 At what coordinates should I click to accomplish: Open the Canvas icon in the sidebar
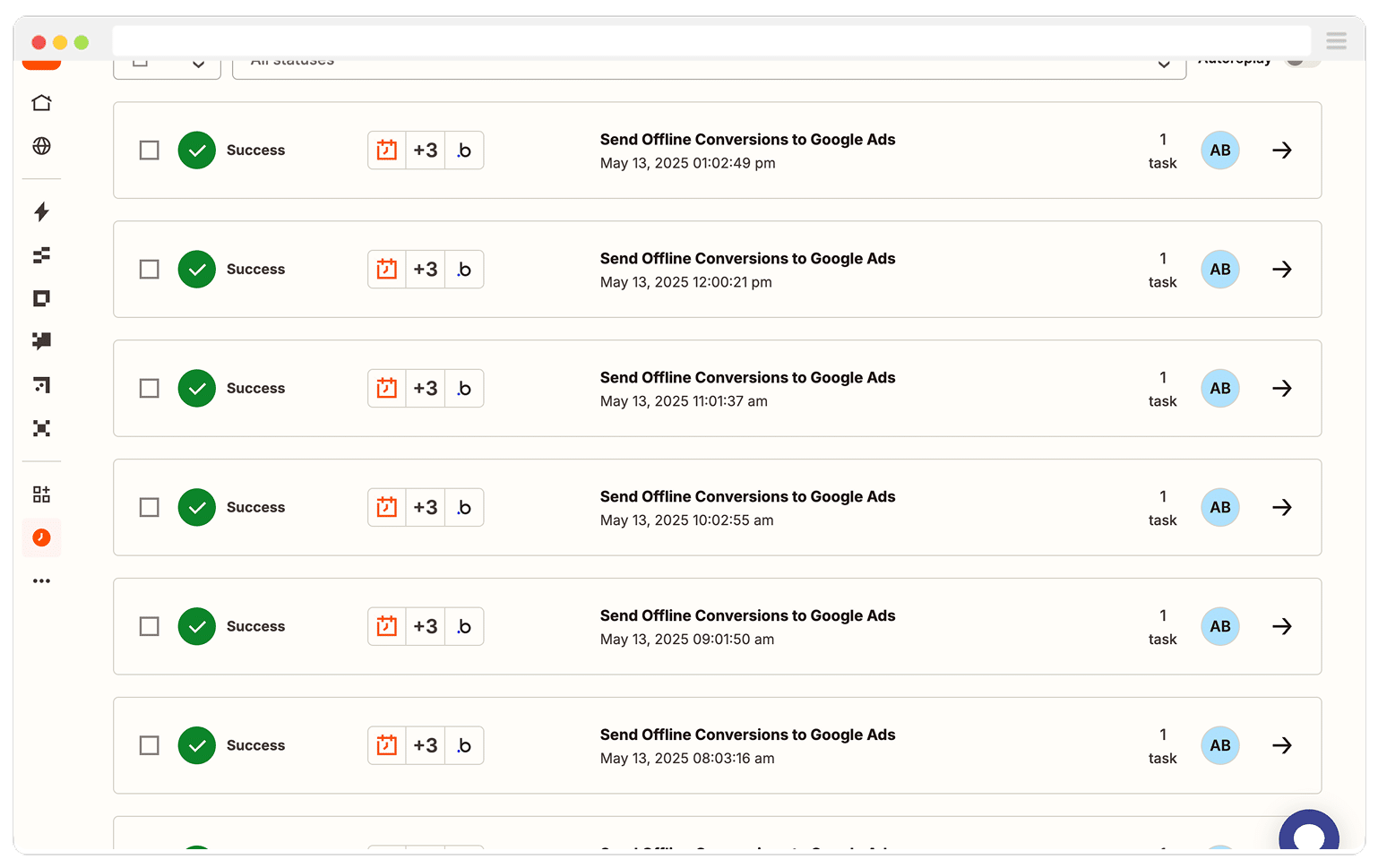pyautogui.click(x=41, y=385)
